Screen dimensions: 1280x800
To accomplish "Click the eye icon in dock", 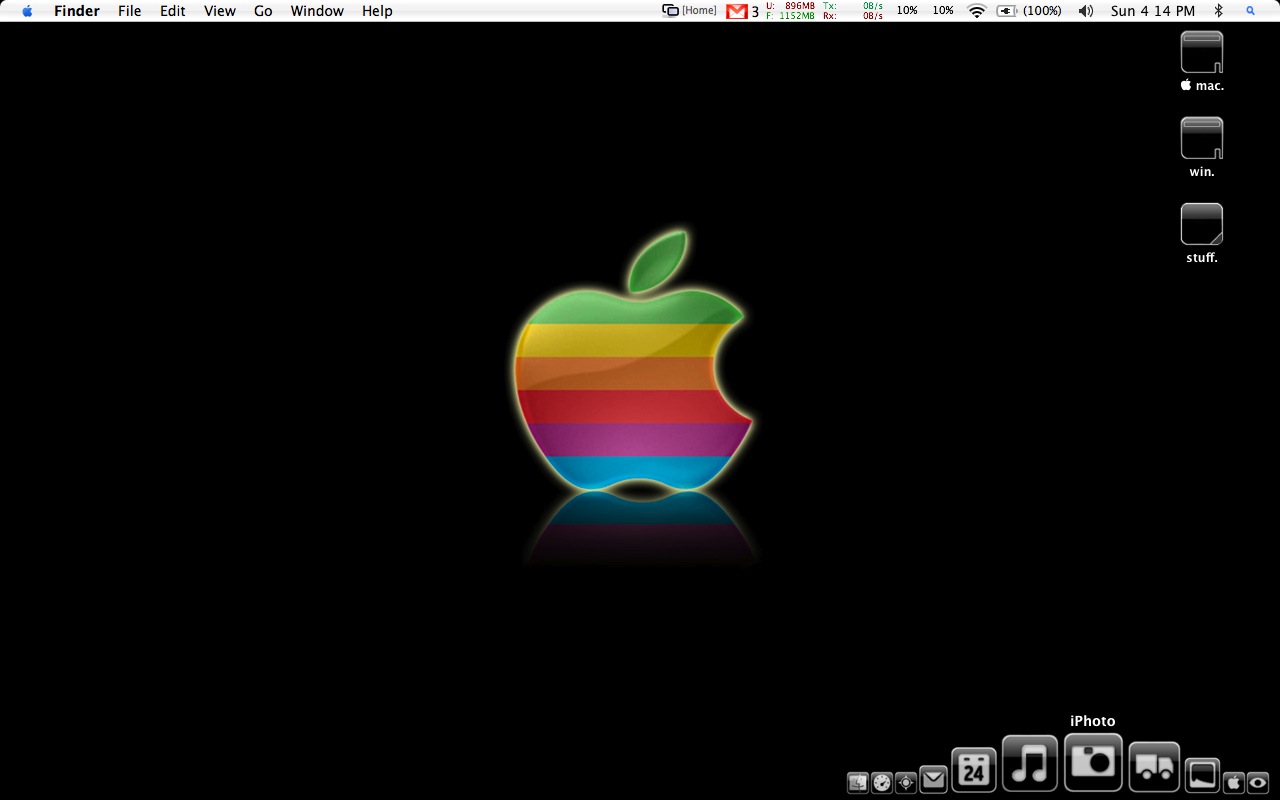I will pos(1257,783).
